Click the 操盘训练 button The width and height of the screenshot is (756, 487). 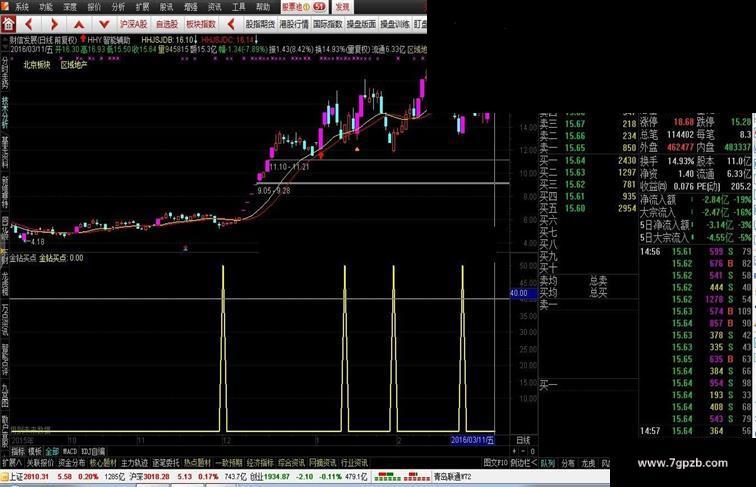395,24
